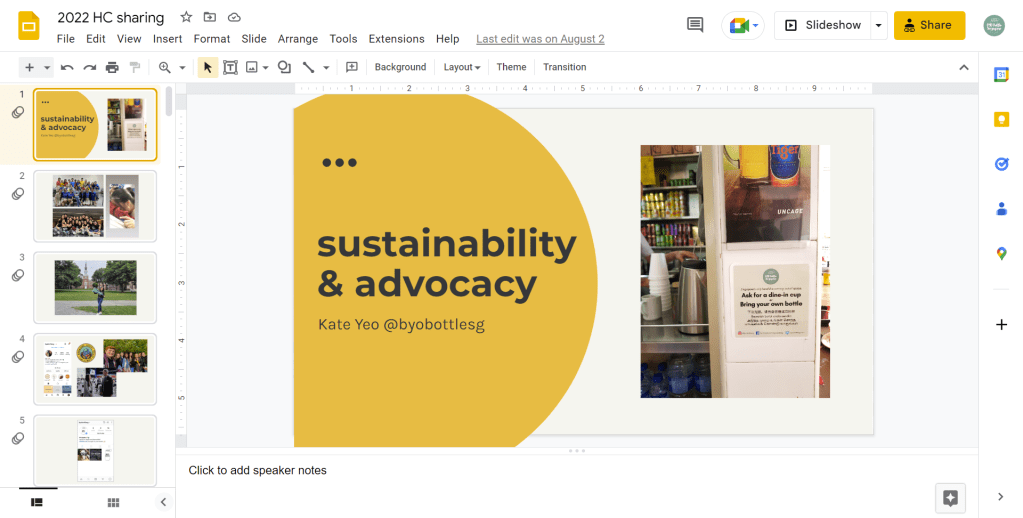
Task: Star the 2022 HC sharing presentation
Action: [x=186, y=17]
